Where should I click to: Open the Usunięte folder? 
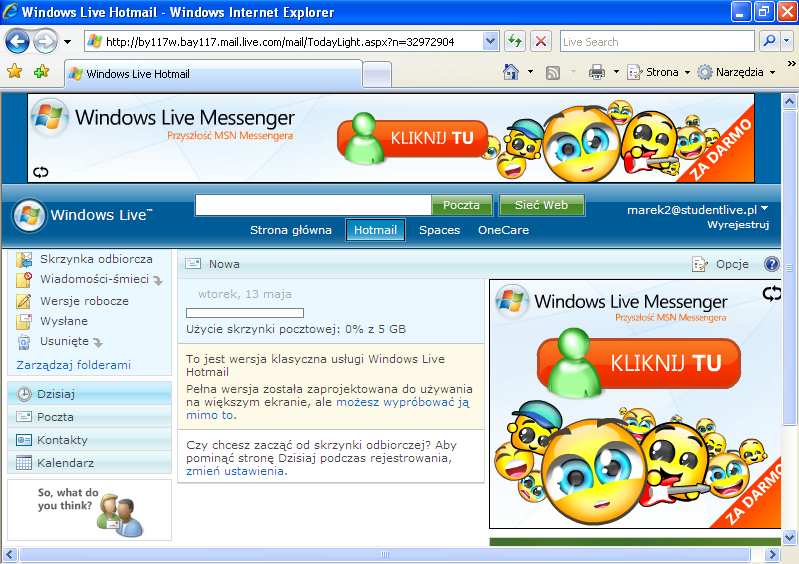[x=64, y=341]
